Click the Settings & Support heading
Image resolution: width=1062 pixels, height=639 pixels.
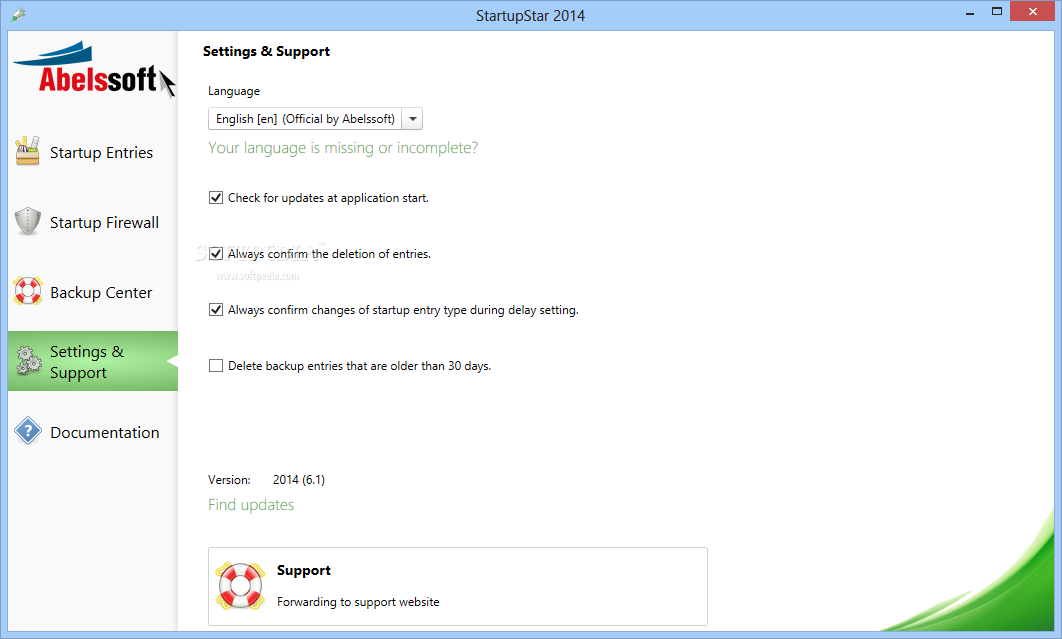[x=266, y=51]
